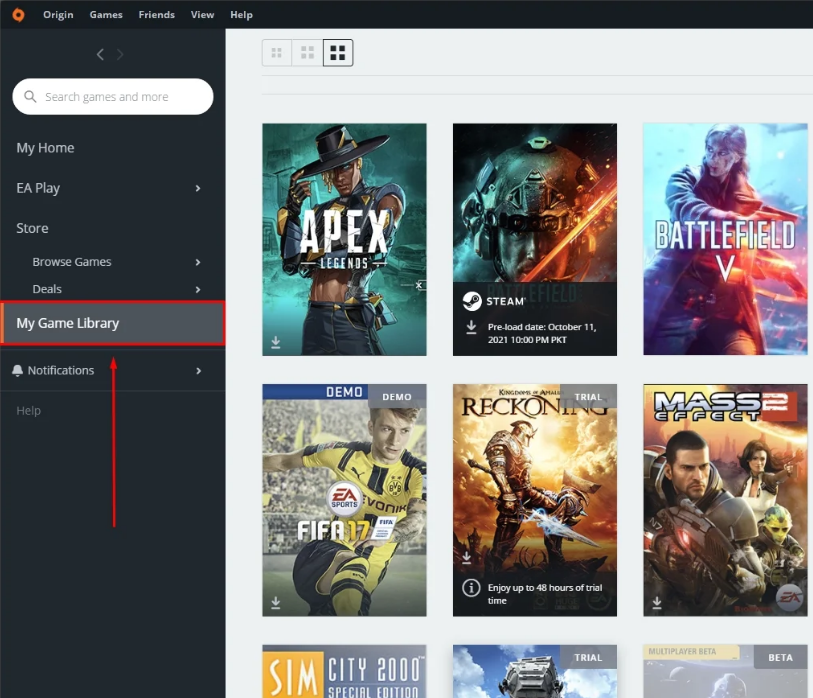Click the Origin logo icon
Image resolution: width=813 pixels, height=698 pixels.
pyautogui.click(x=18, y=15)
